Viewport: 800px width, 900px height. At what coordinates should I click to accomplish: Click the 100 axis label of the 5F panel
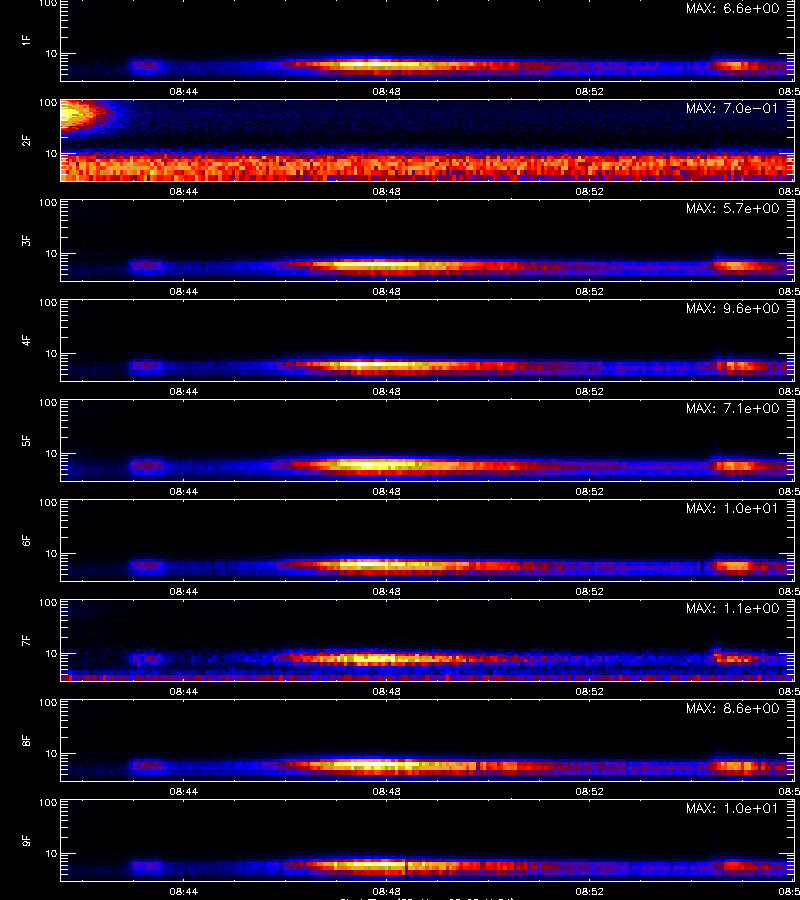point(48,403)
